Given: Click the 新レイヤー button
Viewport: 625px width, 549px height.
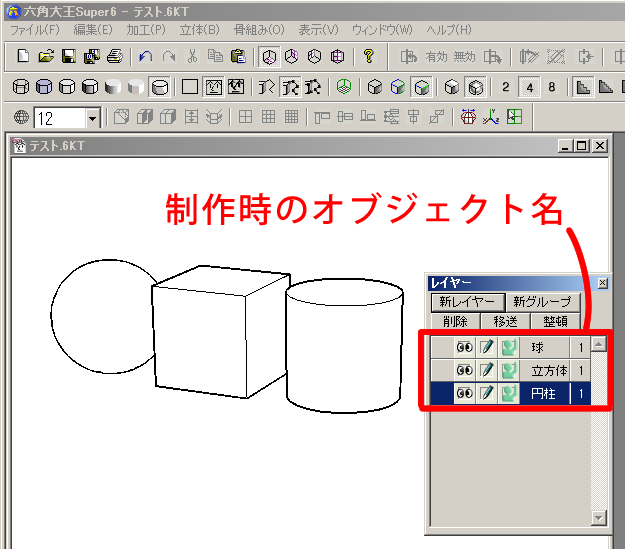Looking at the screenshot, I should tap(466, 302).
